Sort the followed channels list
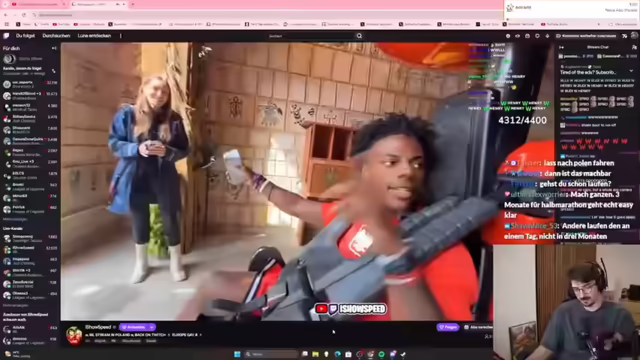Viewport: 640px width, 360px height. 53,71
